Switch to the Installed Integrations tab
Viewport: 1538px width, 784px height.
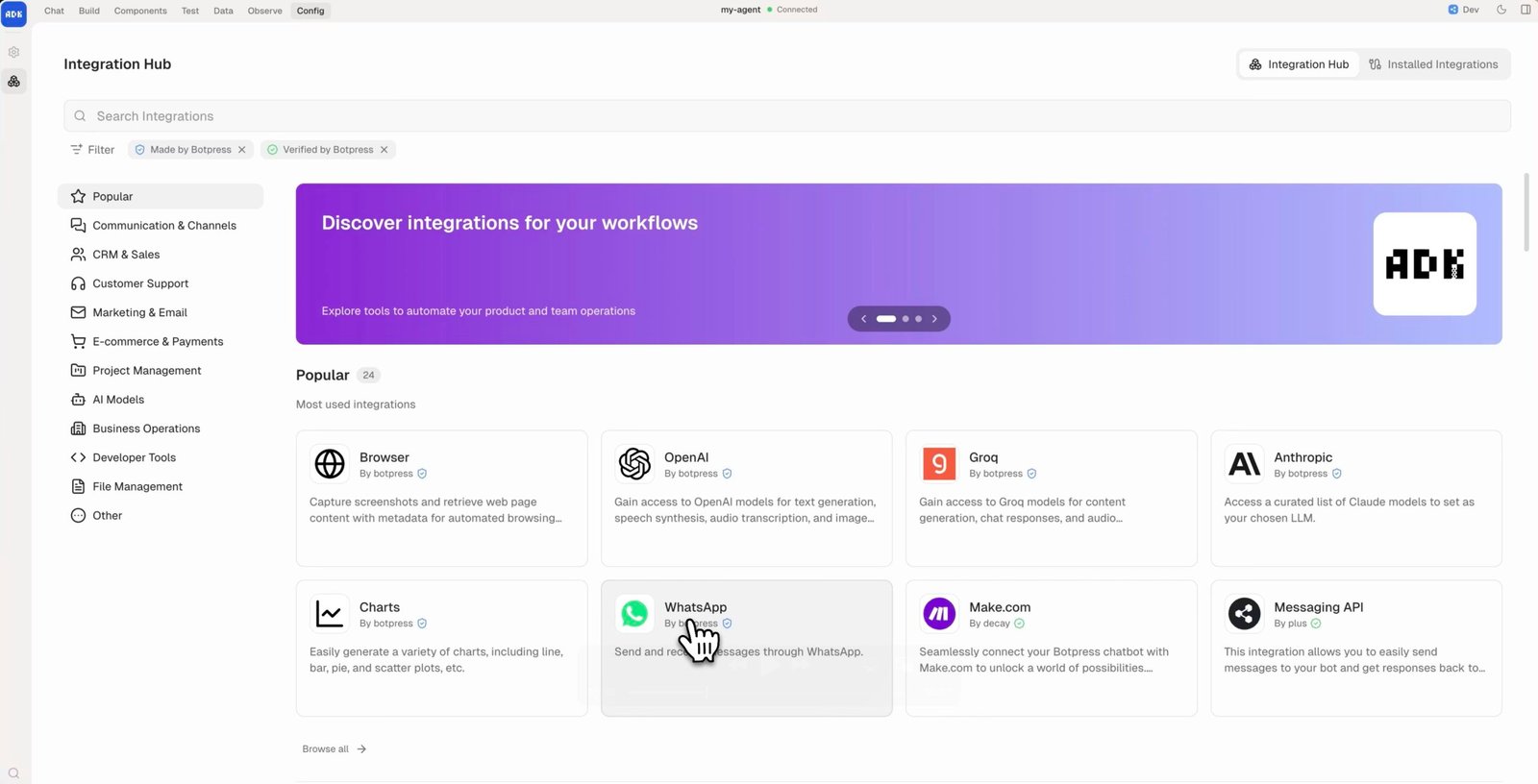(1433, 64)
